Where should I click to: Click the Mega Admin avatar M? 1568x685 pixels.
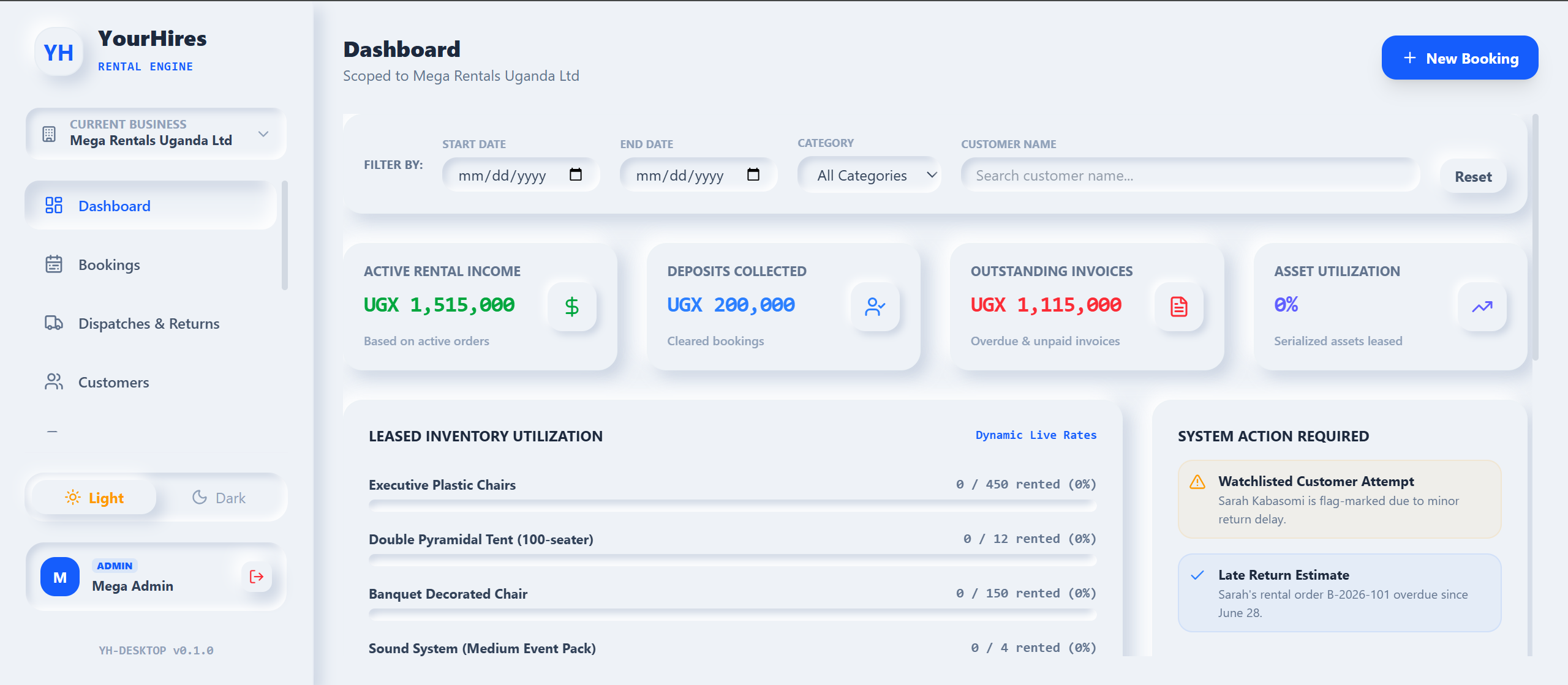click(60, 577)
